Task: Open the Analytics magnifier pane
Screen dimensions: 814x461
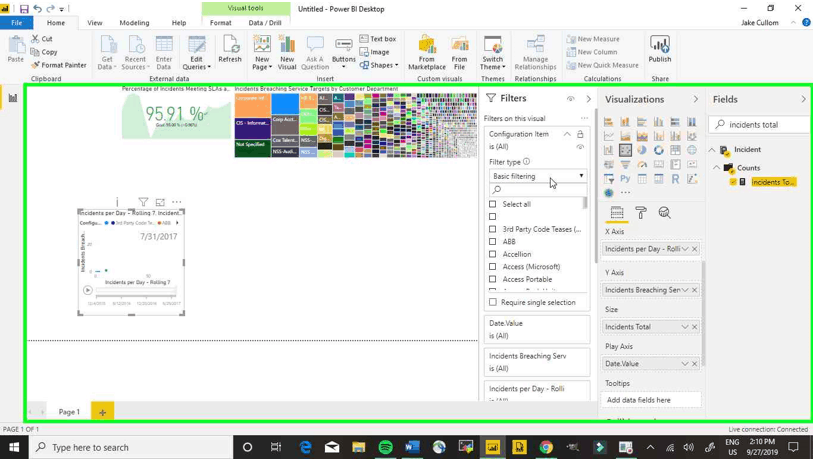Action: tap(664, 212)
